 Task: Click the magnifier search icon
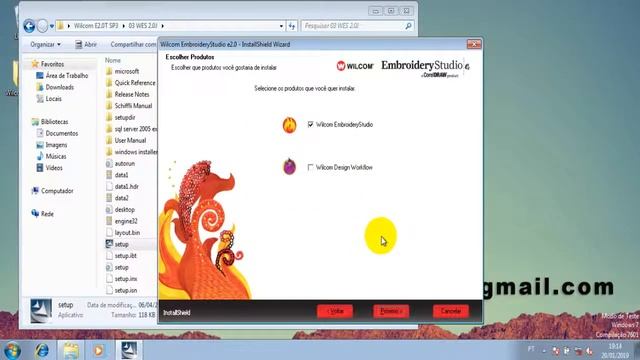(408, 26)
